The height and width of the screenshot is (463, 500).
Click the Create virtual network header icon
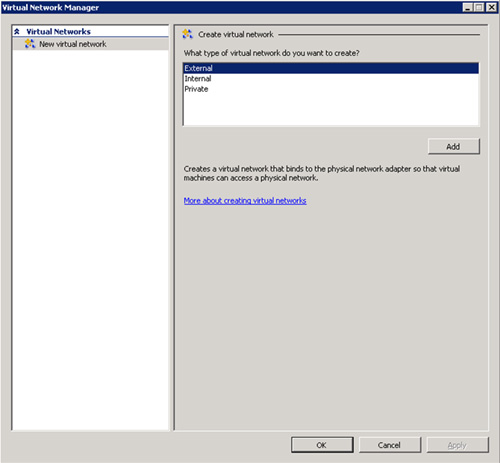click(187, 34)
